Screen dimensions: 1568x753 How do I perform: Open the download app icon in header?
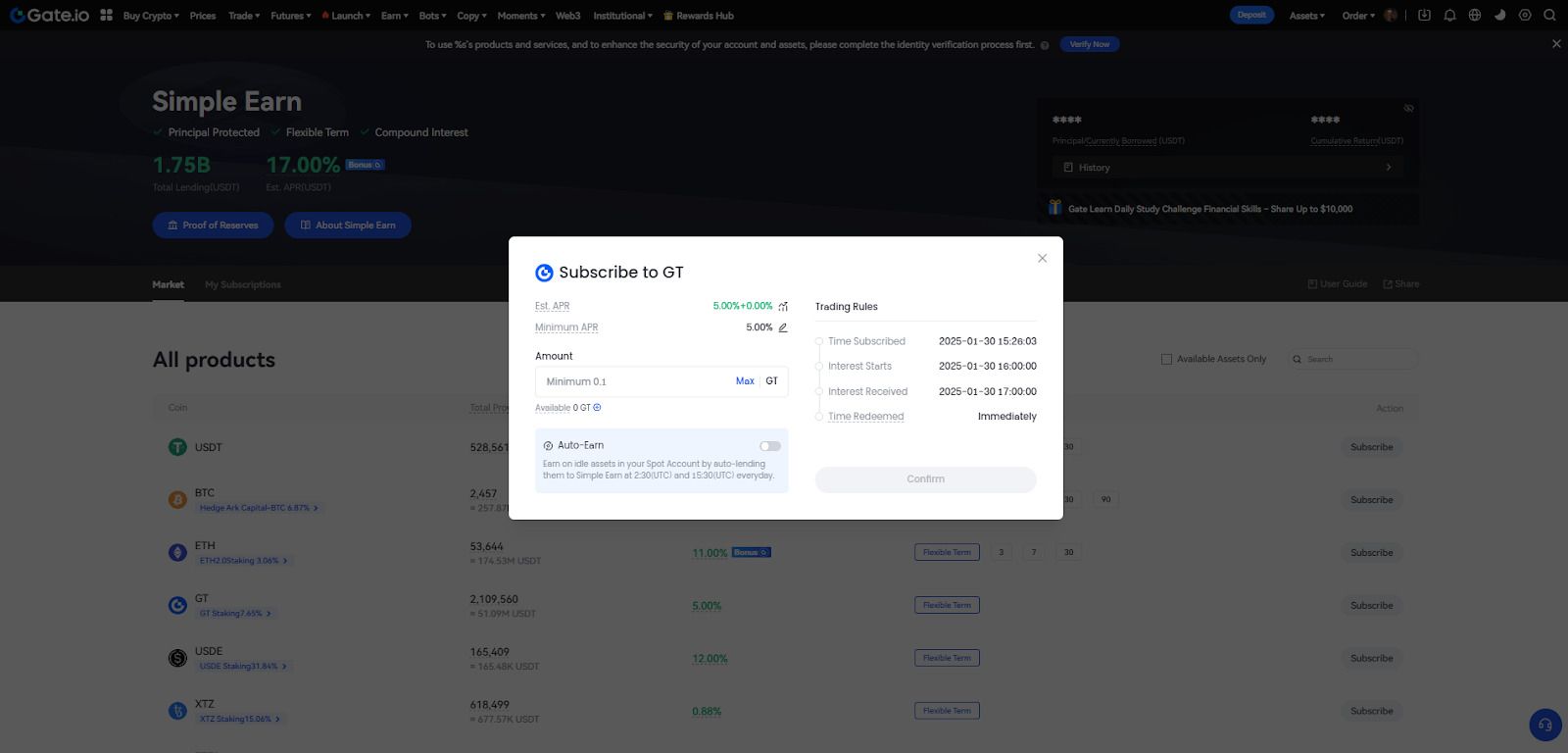click(1424, 16)
